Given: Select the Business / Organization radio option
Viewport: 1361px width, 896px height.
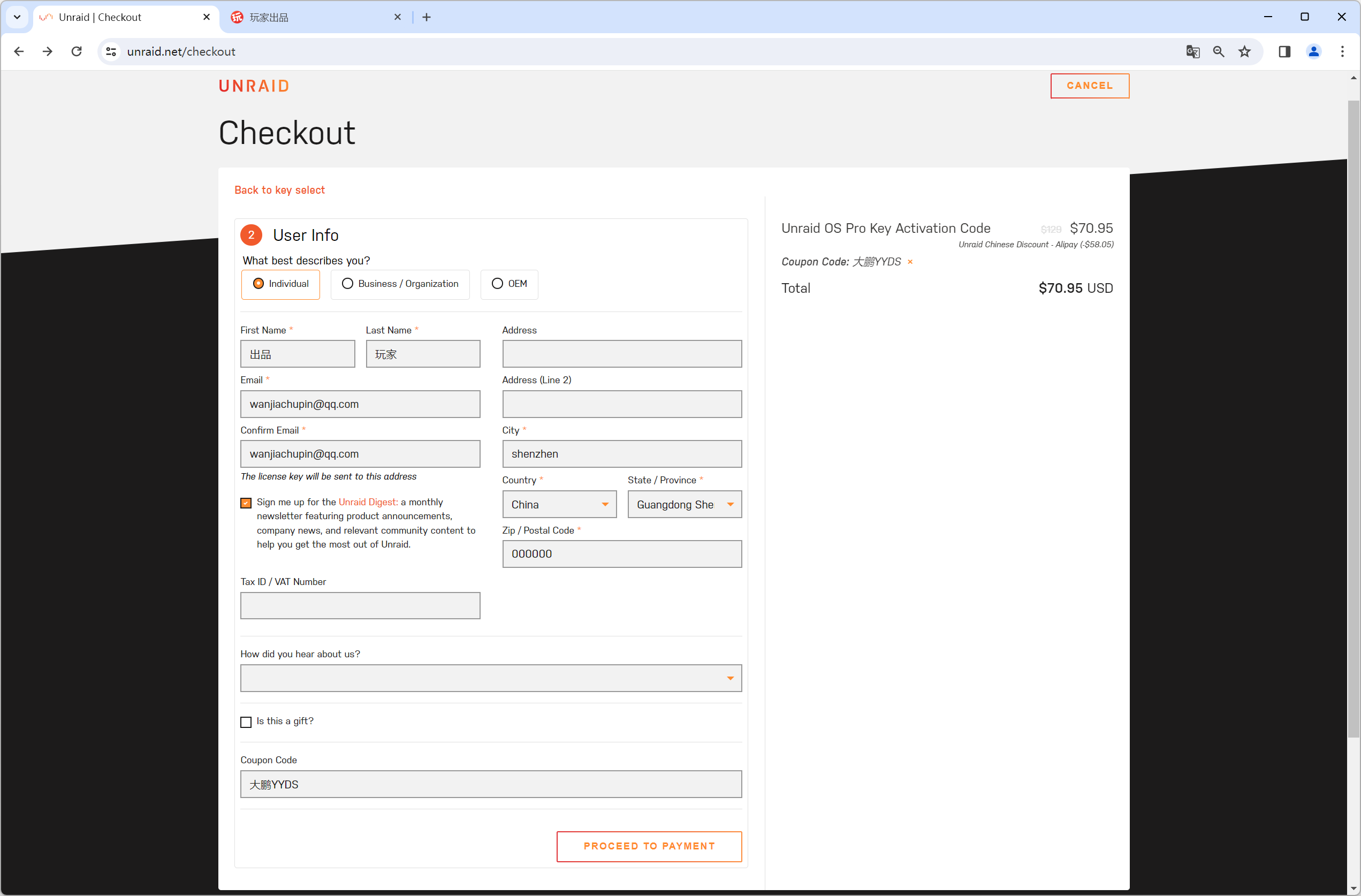Looking at the screenshot, I should pyautogui.click(x=400, y=284).
